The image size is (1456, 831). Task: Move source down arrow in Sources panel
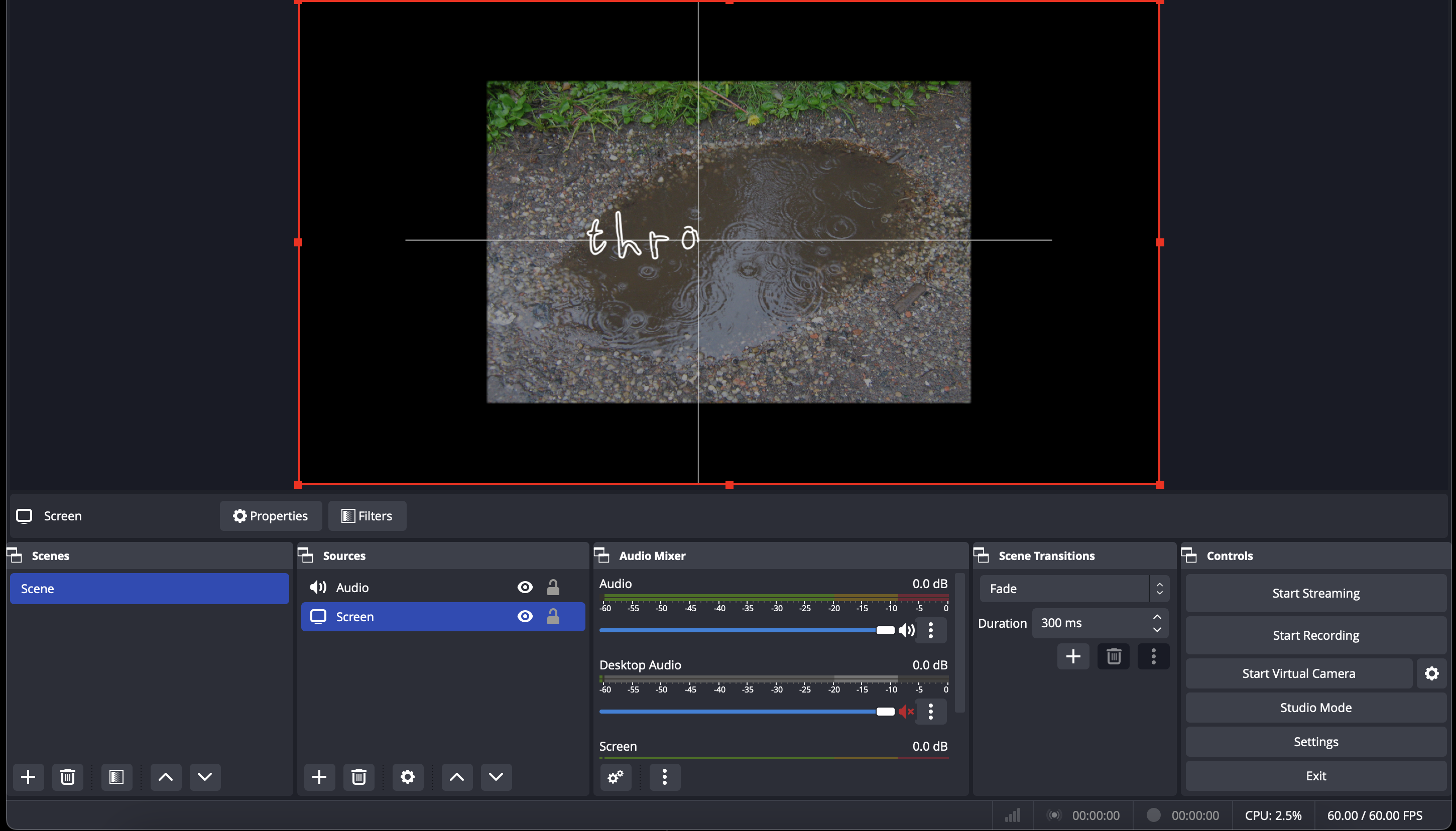[x=496, y=777]
